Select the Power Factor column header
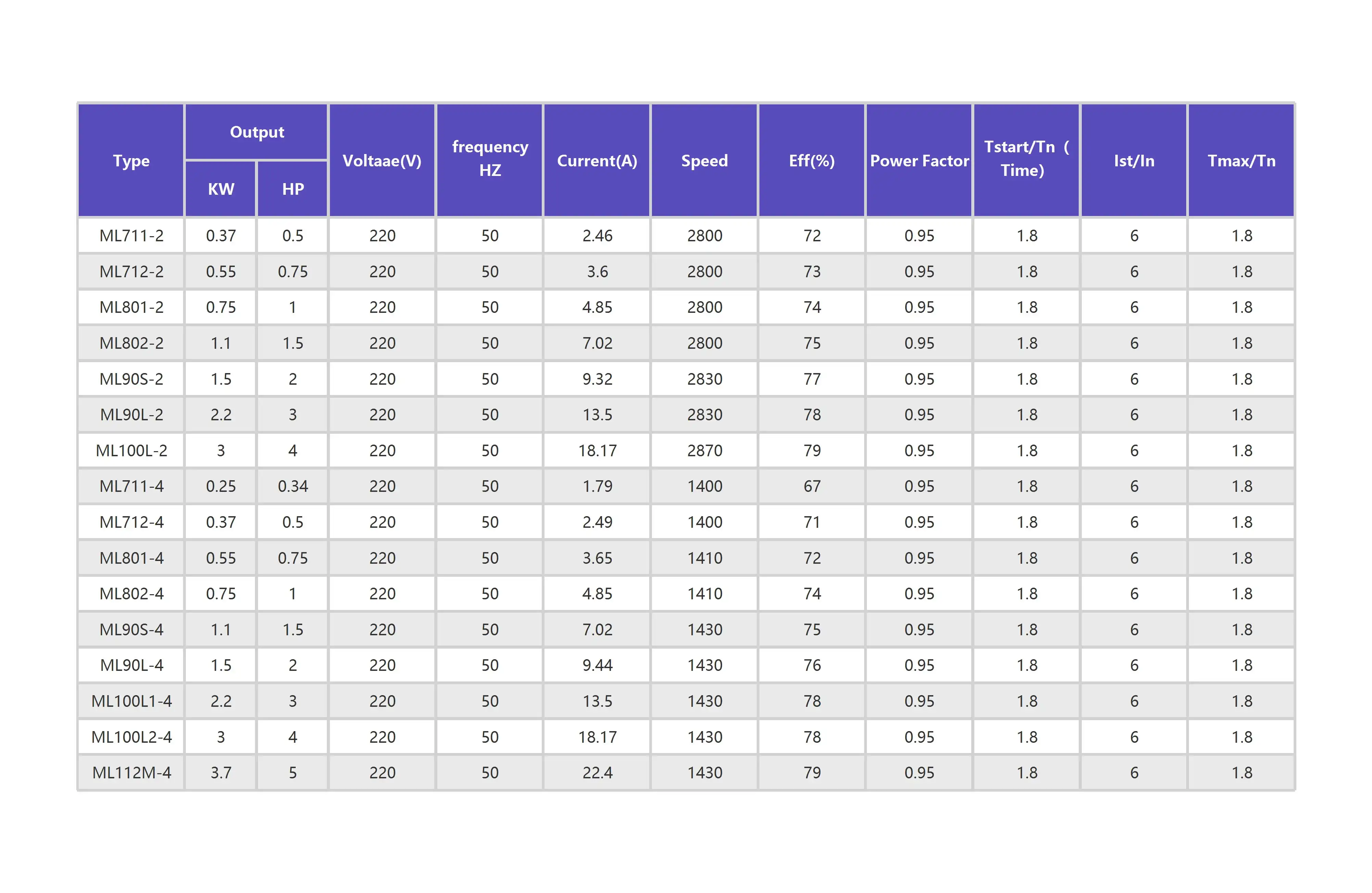Viewport: 1372px width, 893px height. point(919,160)
